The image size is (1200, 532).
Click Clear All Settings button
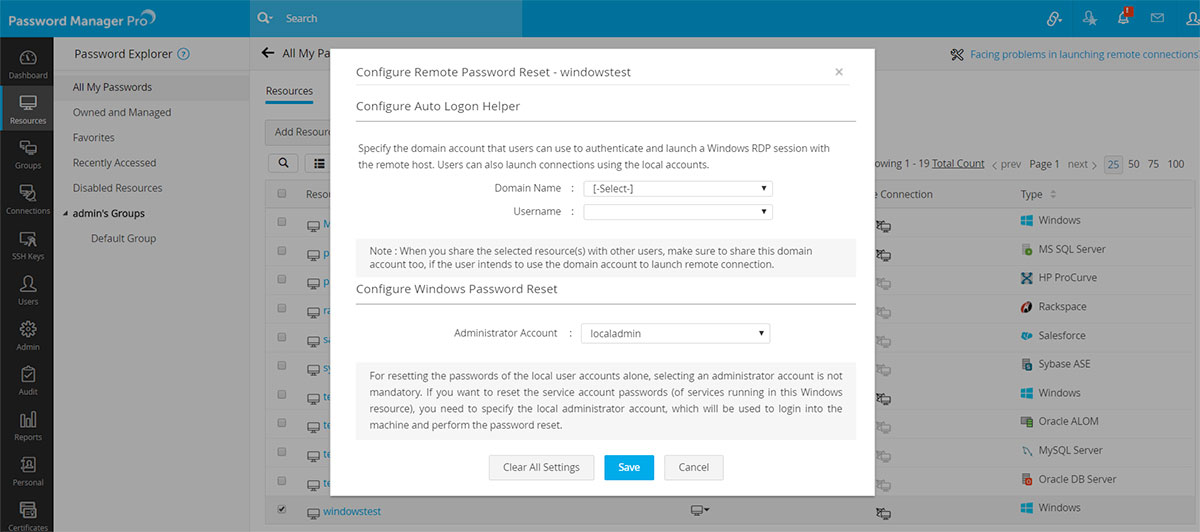[541, 468]
